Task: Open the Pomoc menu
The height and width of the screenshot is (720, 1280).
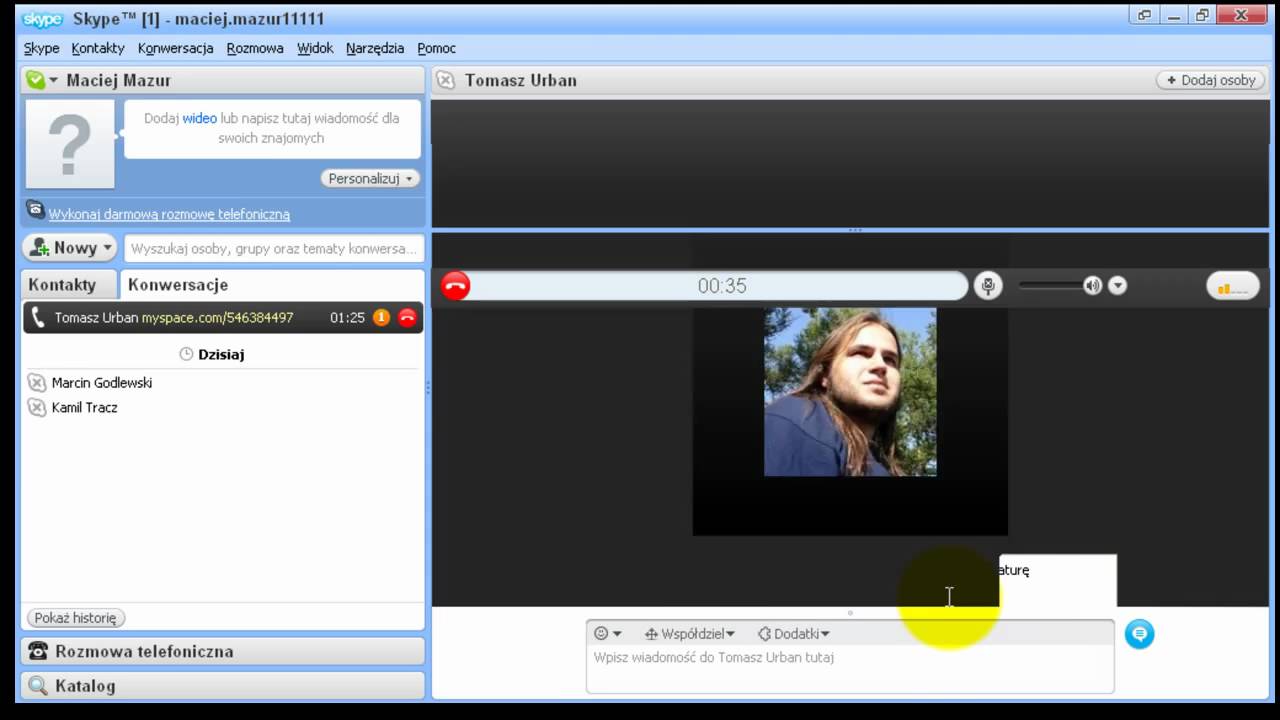Action: pos(437,48)
